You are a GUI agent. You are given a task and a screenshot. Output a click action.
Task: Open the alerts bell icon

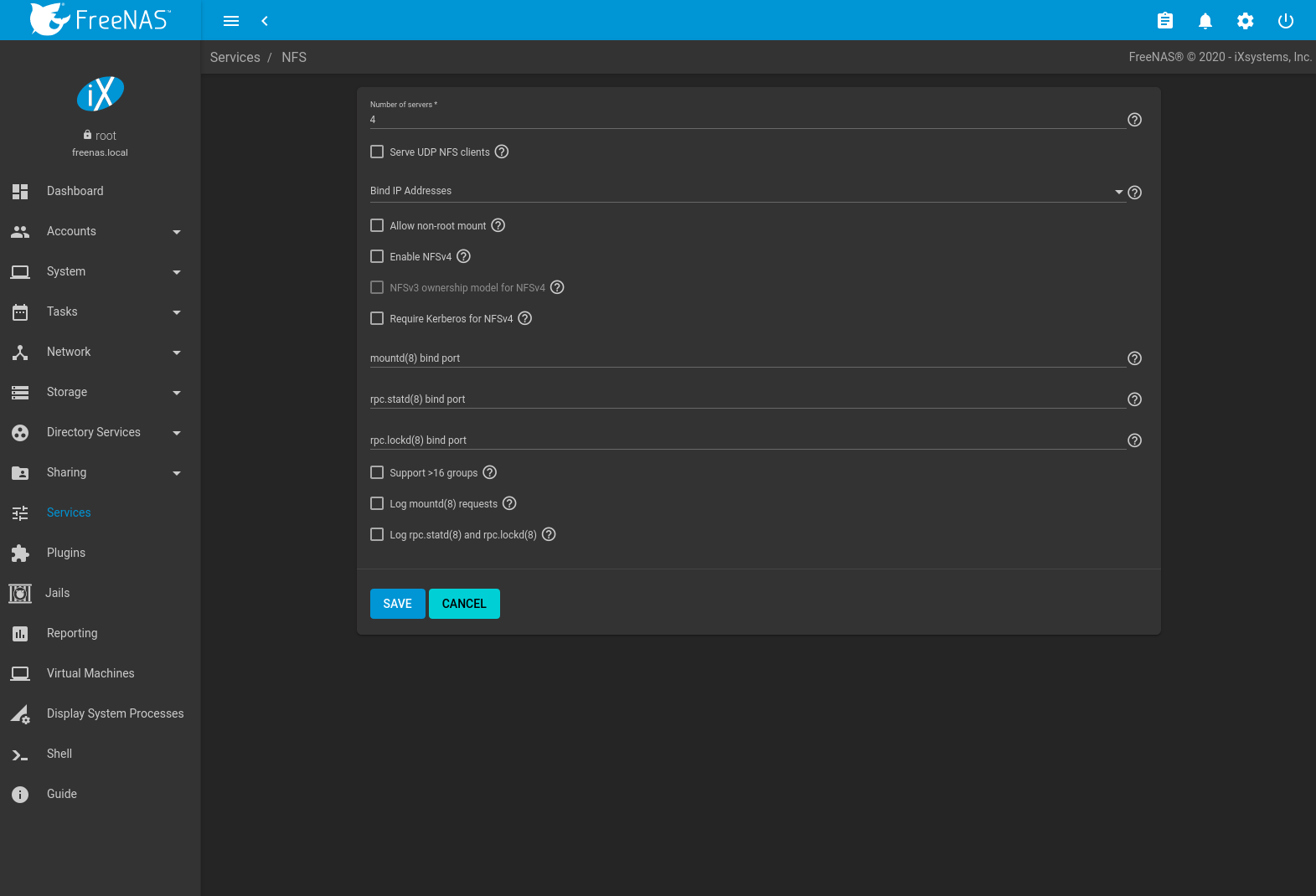pos(1205,21)
